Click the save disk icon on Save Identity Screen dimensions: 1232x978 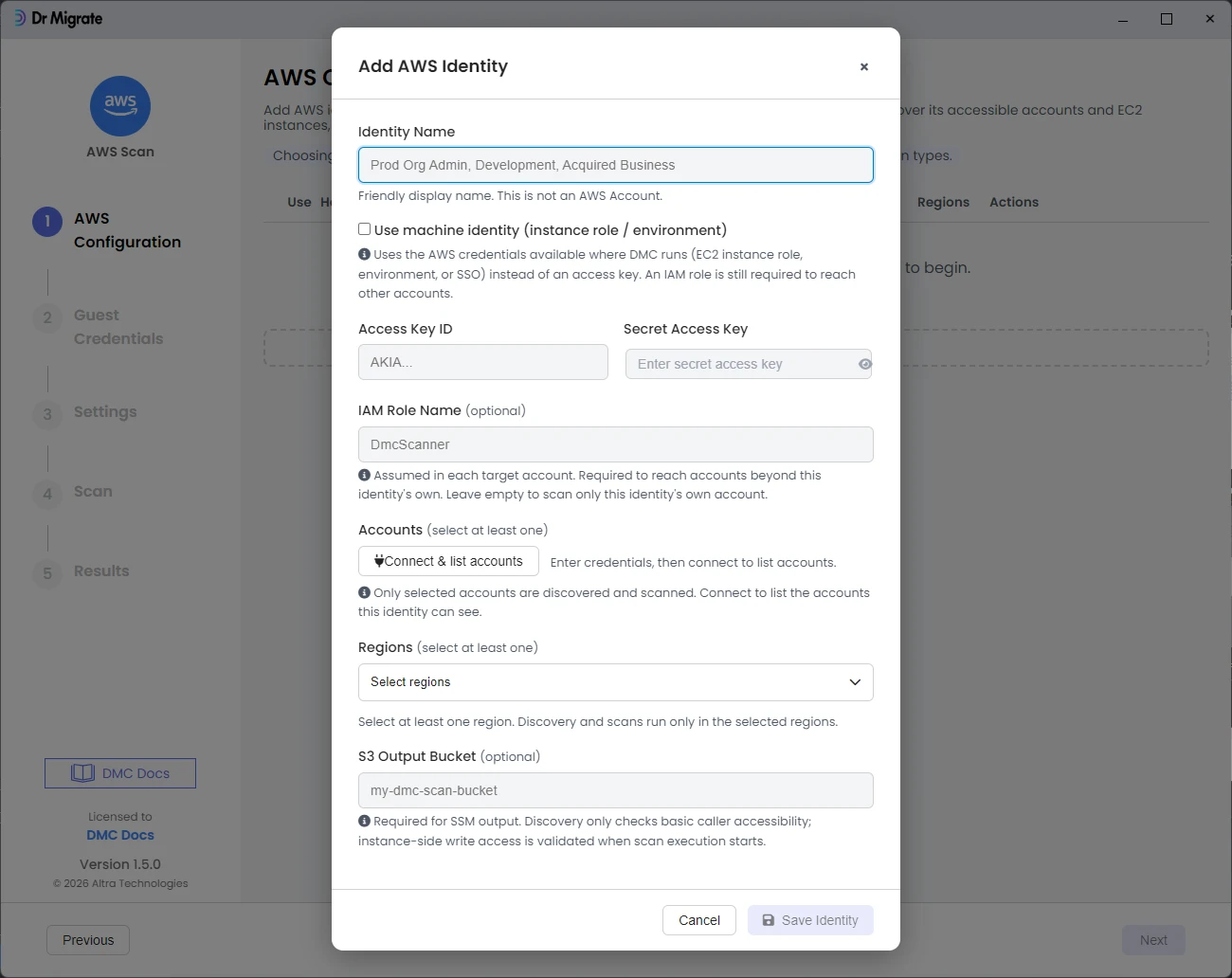[x=769, y=920]
